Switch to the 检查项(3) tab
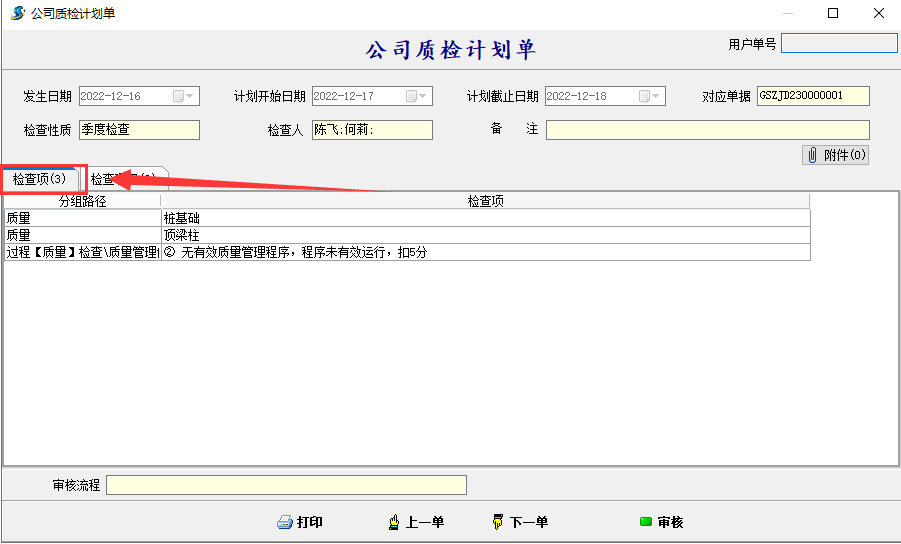 [x=40, y=179]
